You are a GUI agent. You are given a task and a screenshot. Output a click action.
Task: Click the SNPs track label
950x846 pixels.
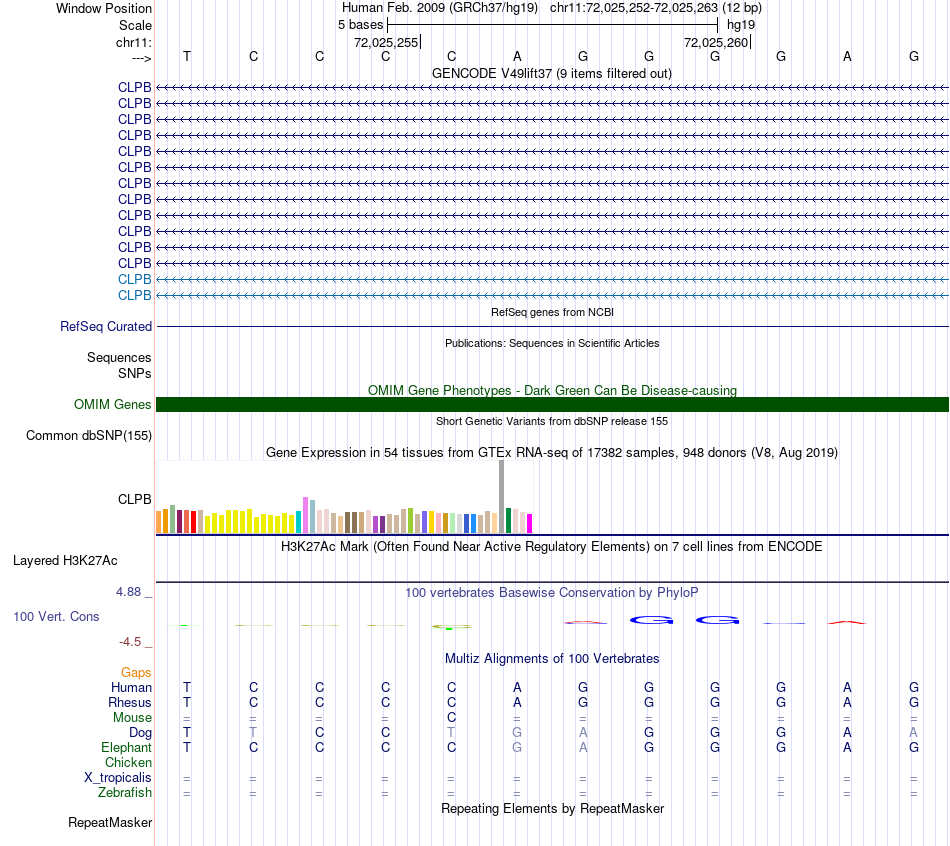(135, 373)
